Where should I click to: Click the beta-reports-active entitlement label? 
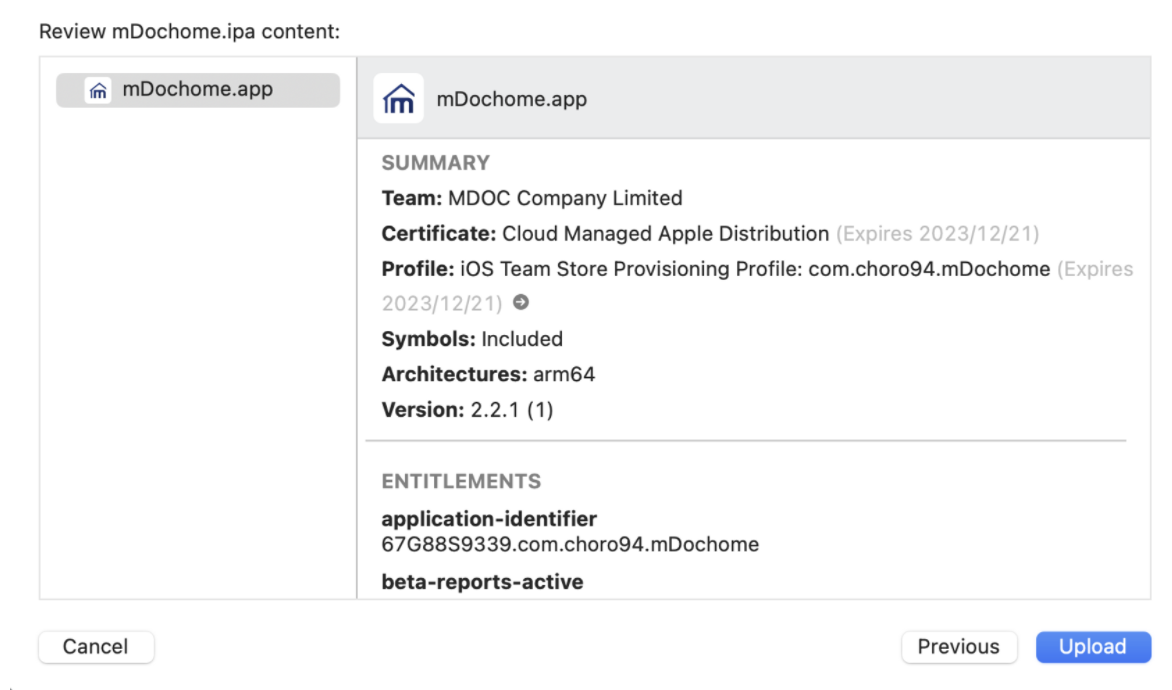pos(482,581)
